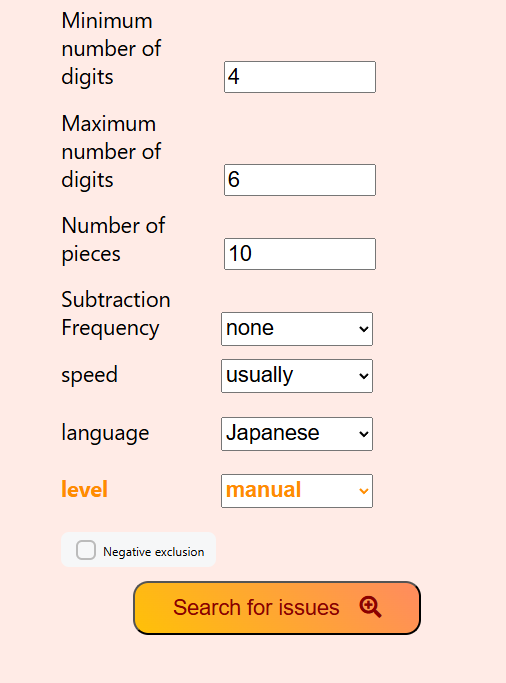Click the language label text

[105, 433]
